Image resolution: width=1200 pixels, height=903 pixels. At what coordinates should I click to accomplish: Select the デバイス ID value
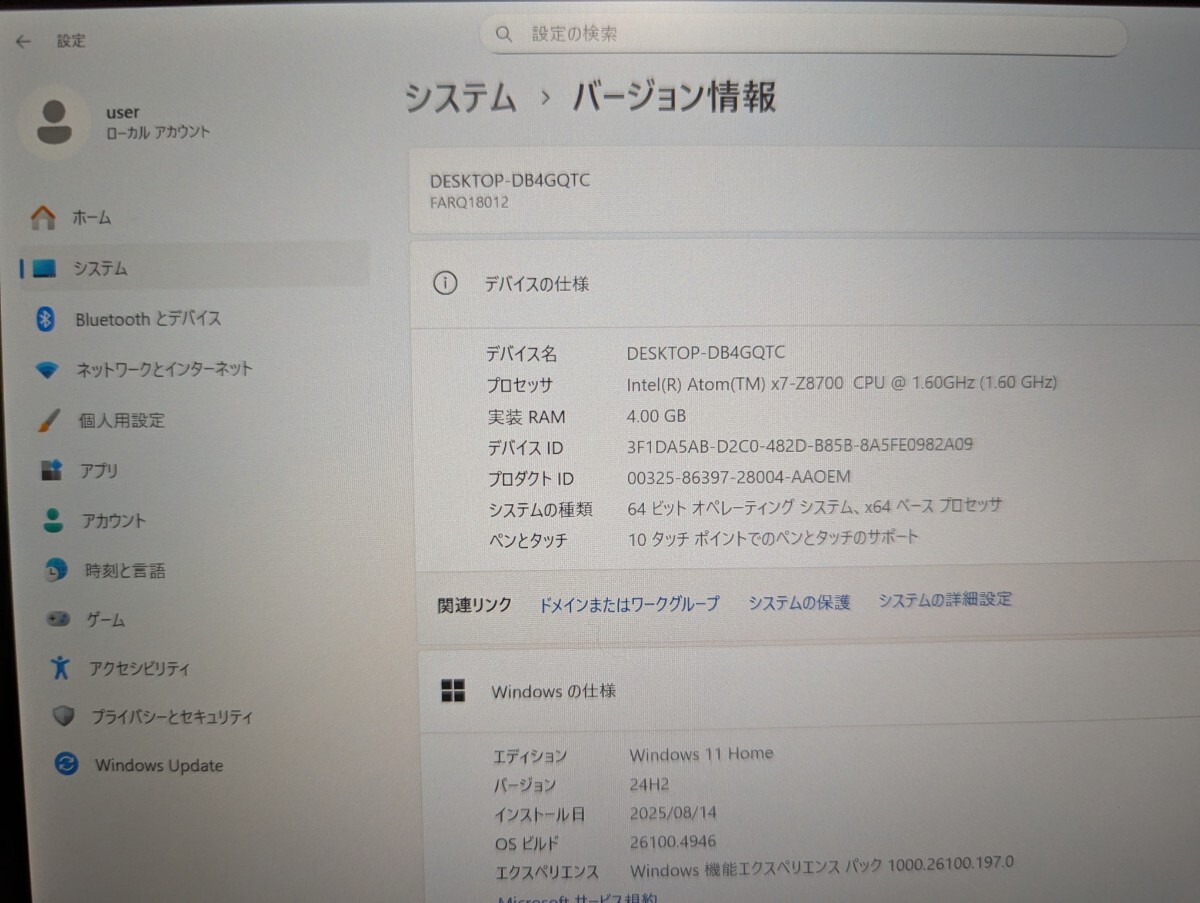[x=800, y=444]
